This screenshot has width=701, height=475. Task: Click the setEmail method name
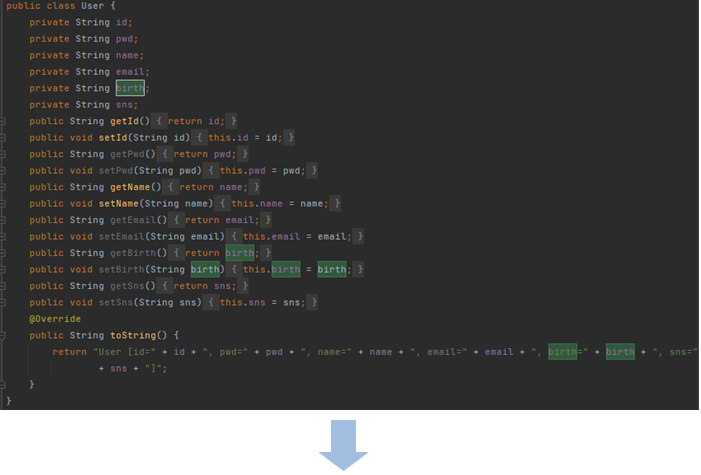point(122,237)
